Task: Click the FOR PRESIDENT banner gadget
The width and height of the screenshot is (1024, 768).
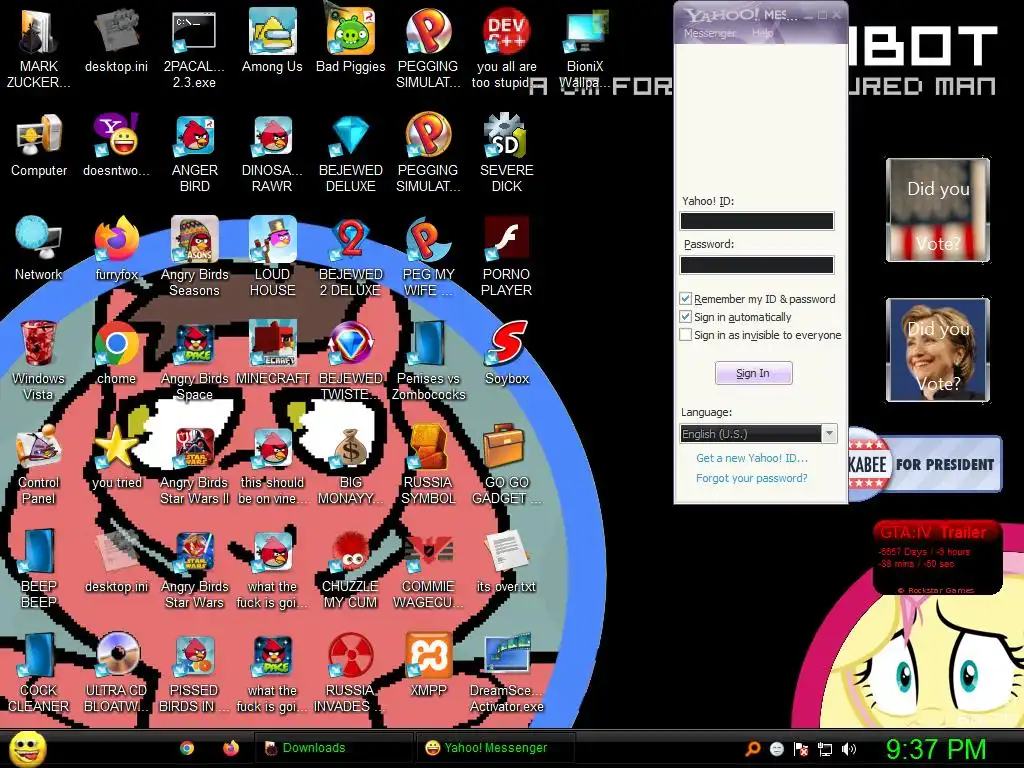Action: click(925, 464)
